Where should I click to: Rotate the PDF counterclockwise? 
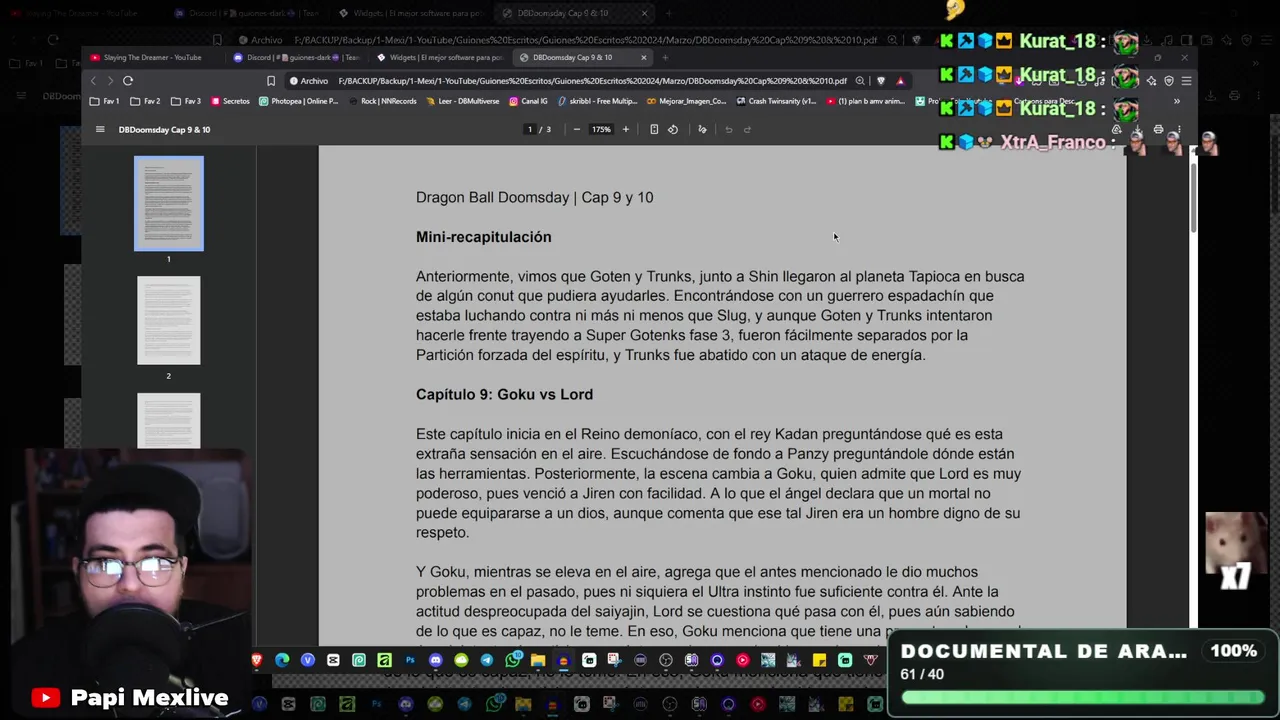(x=673, y=129)
